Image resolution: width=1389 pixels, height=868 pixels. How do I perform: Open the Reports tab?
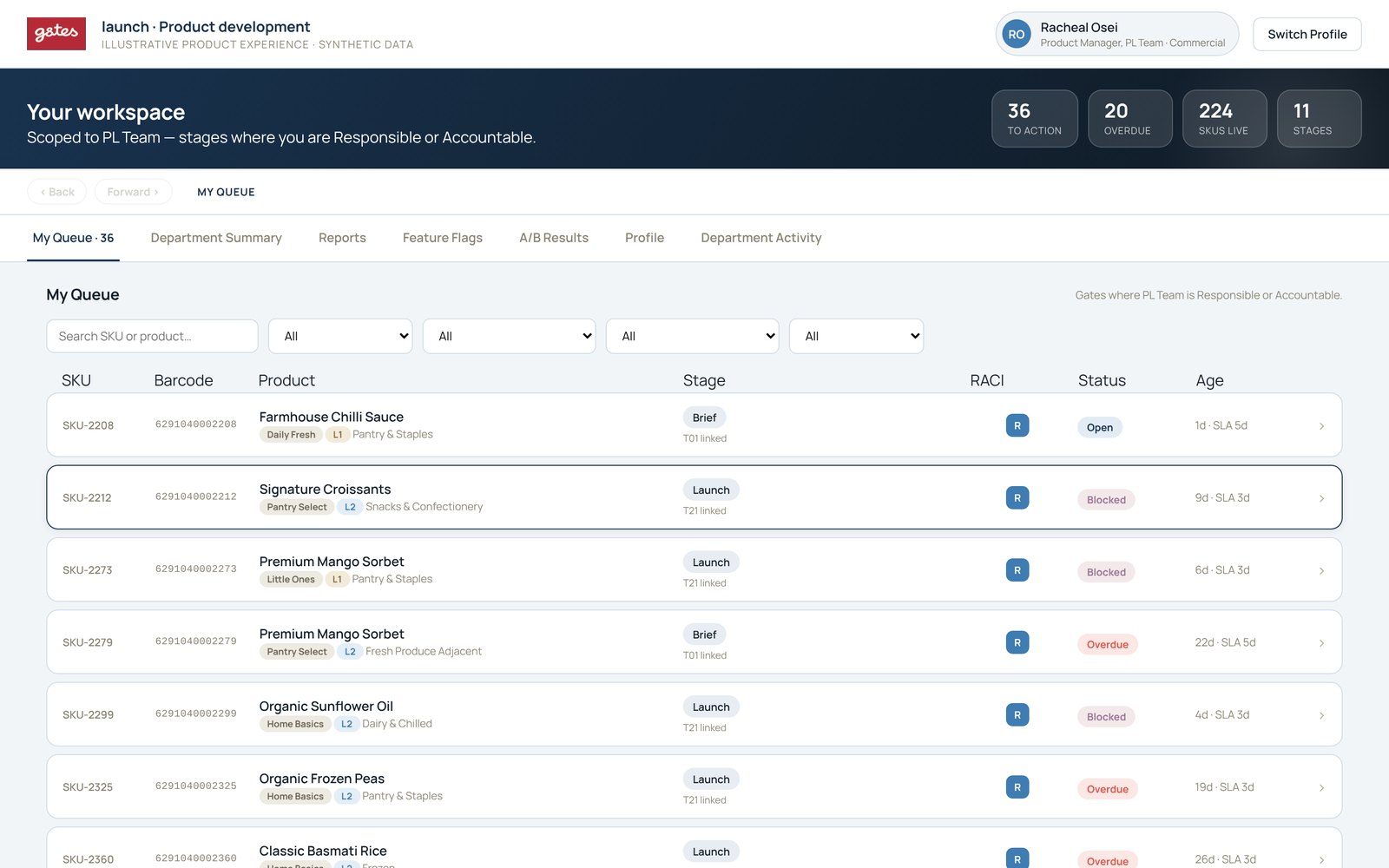pyautogui.click(x=342, y=238)
